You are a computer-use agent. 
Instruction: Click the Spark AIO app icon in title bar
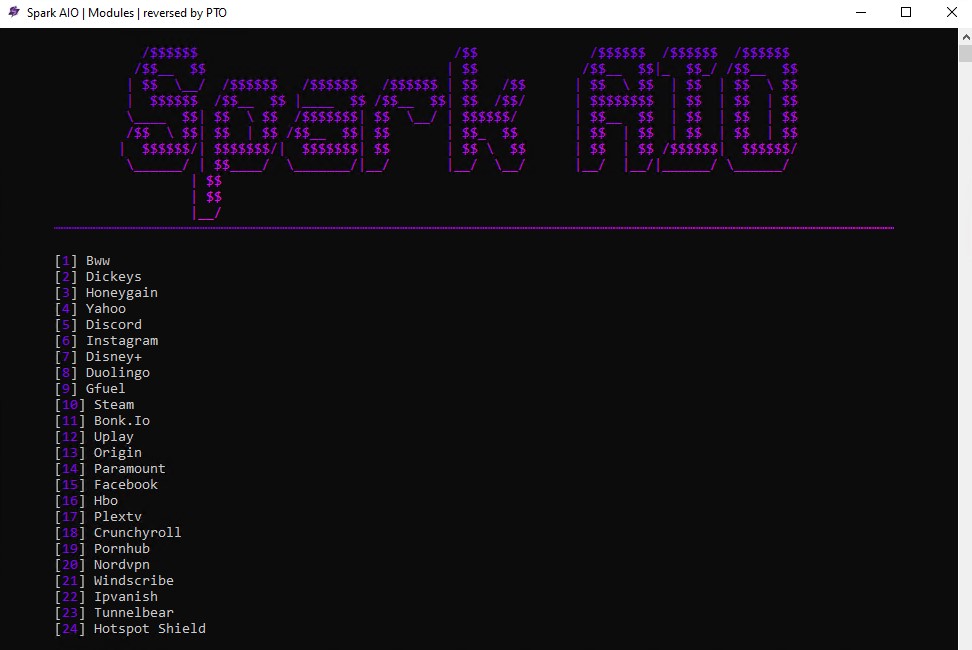click(x=14, y=12)
